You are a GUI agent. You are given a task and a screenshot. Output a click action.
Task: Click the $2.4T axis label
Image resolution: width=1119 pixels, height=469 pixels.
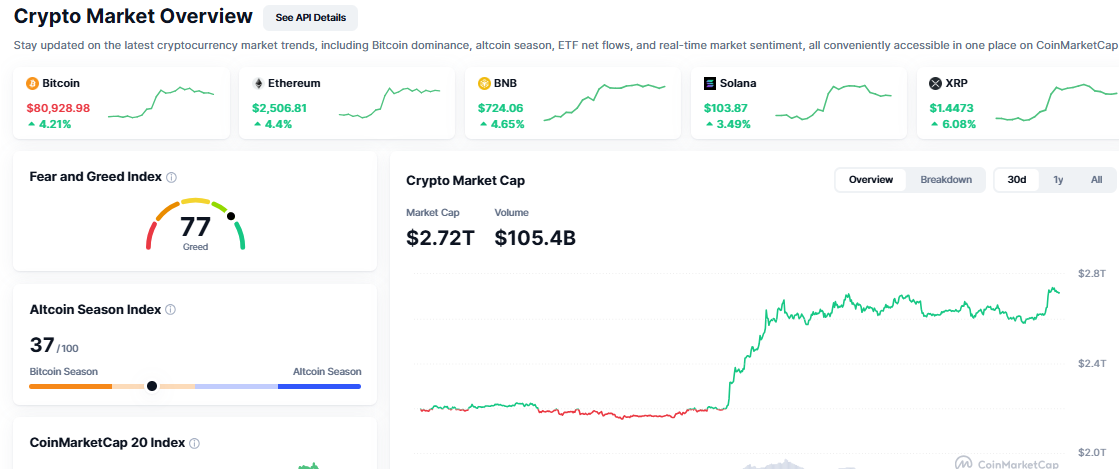(x=1092, y=363)
